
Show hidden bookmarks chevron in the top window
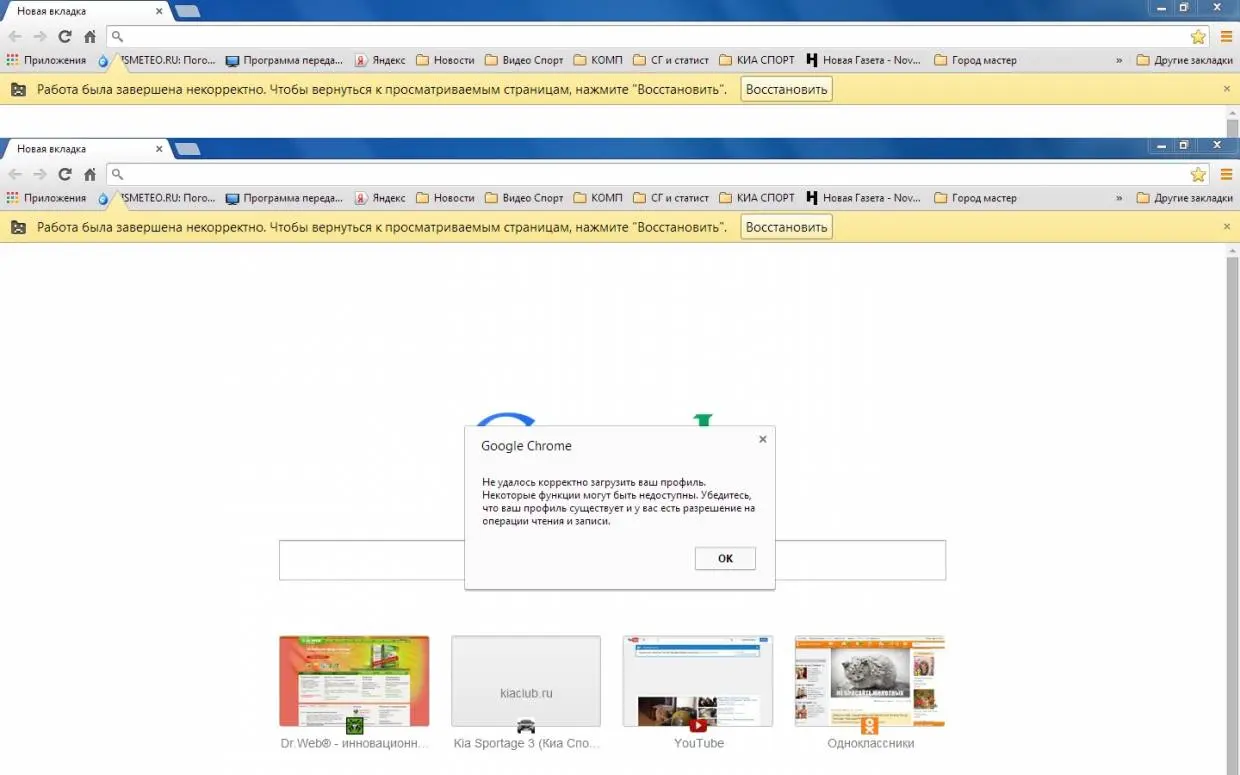coord(1119,60)
